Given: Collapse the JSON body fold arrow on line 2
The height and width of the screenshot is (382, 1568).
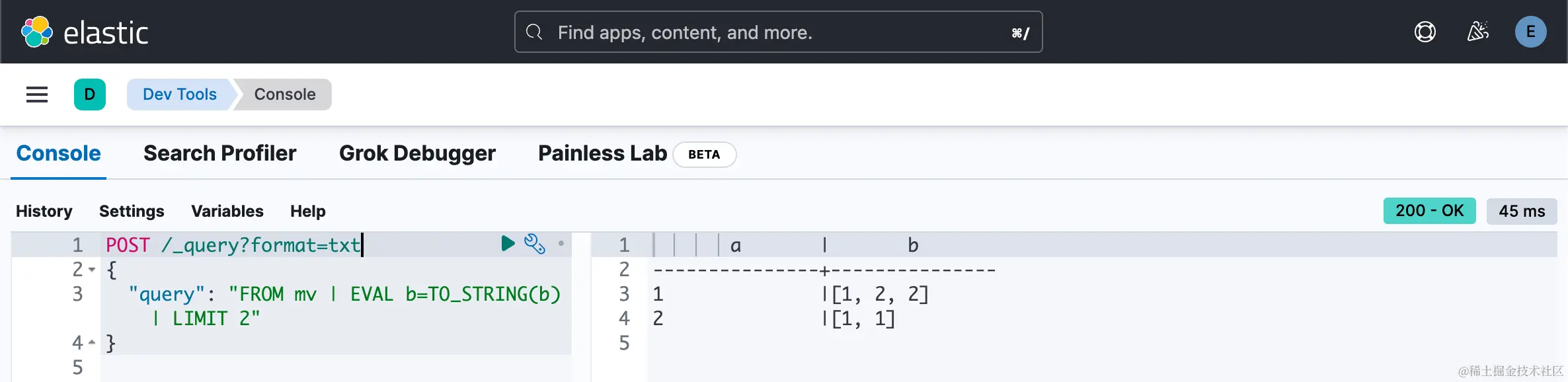Looking at the screenshot, I should (92, 270).
